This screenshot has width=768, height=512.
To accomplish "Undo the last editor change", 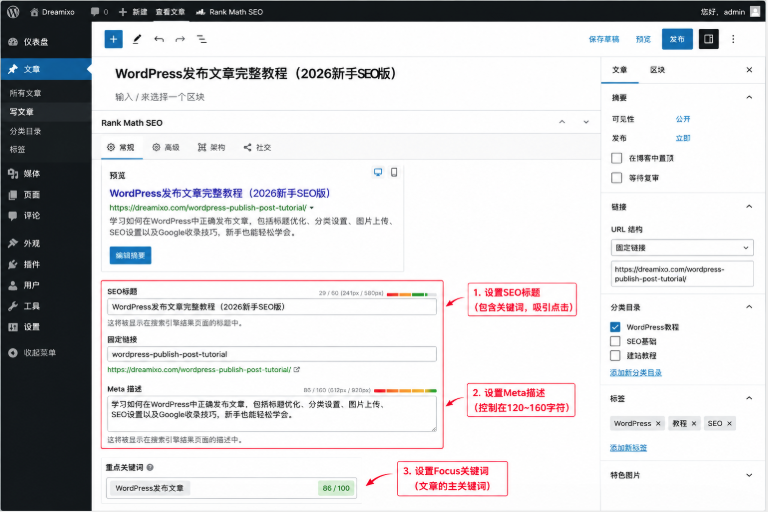I will coord(159,39).
